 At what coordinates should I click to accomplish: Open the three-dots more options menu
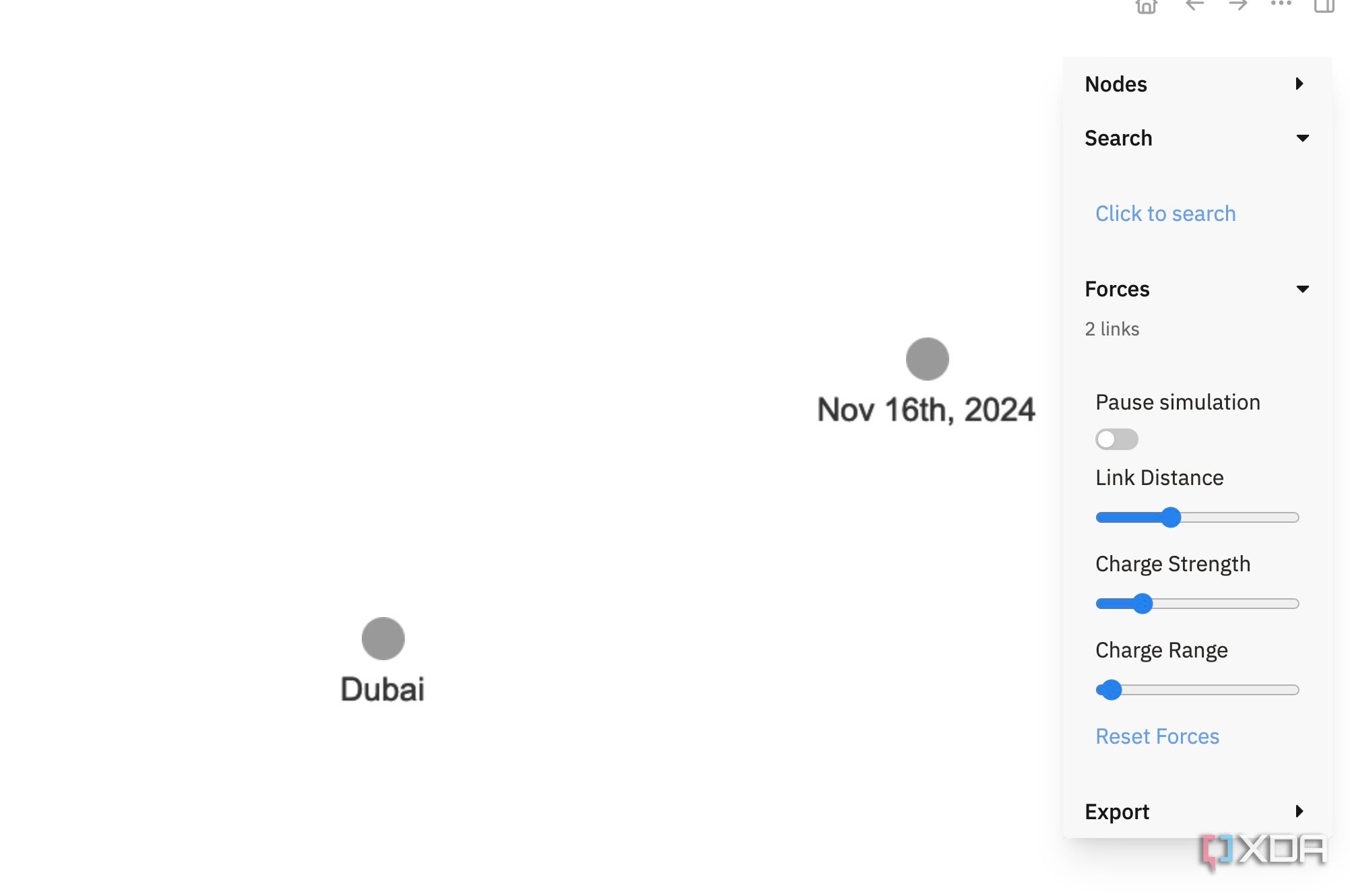1281,4
